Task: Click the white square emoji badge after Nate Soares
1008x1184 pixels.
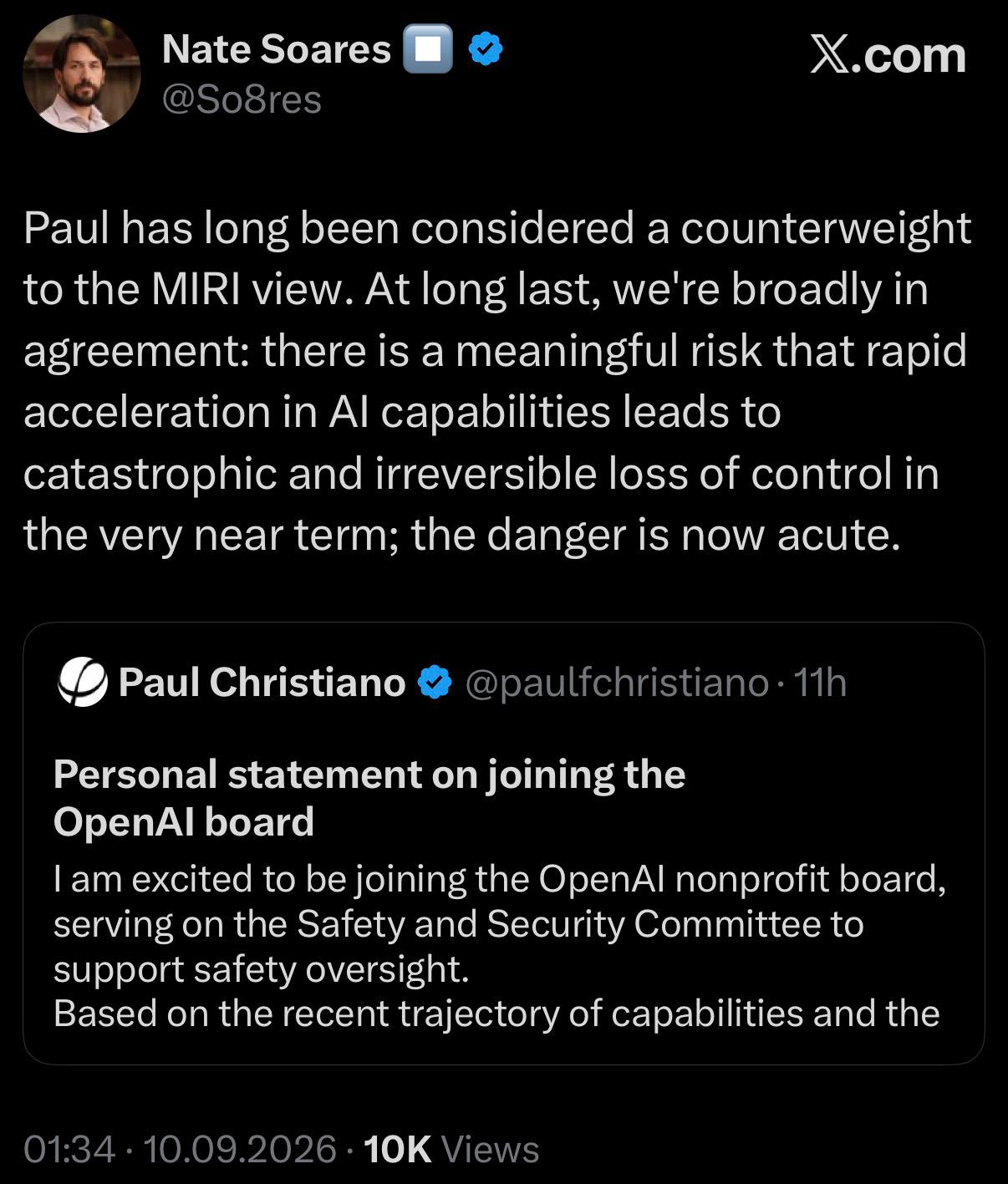Action: (x=428, y=50)
